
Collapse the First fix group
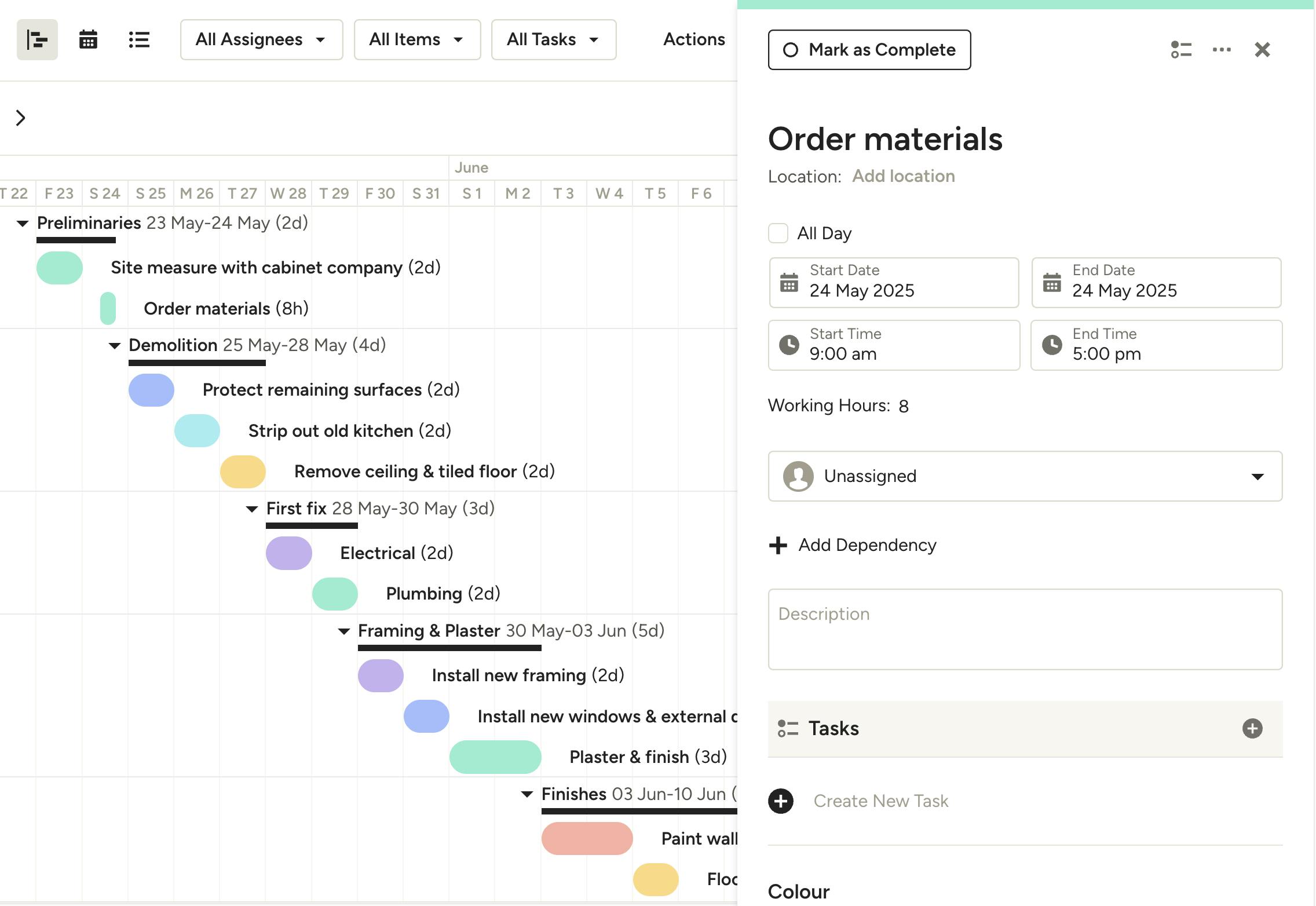coord(252,509)
